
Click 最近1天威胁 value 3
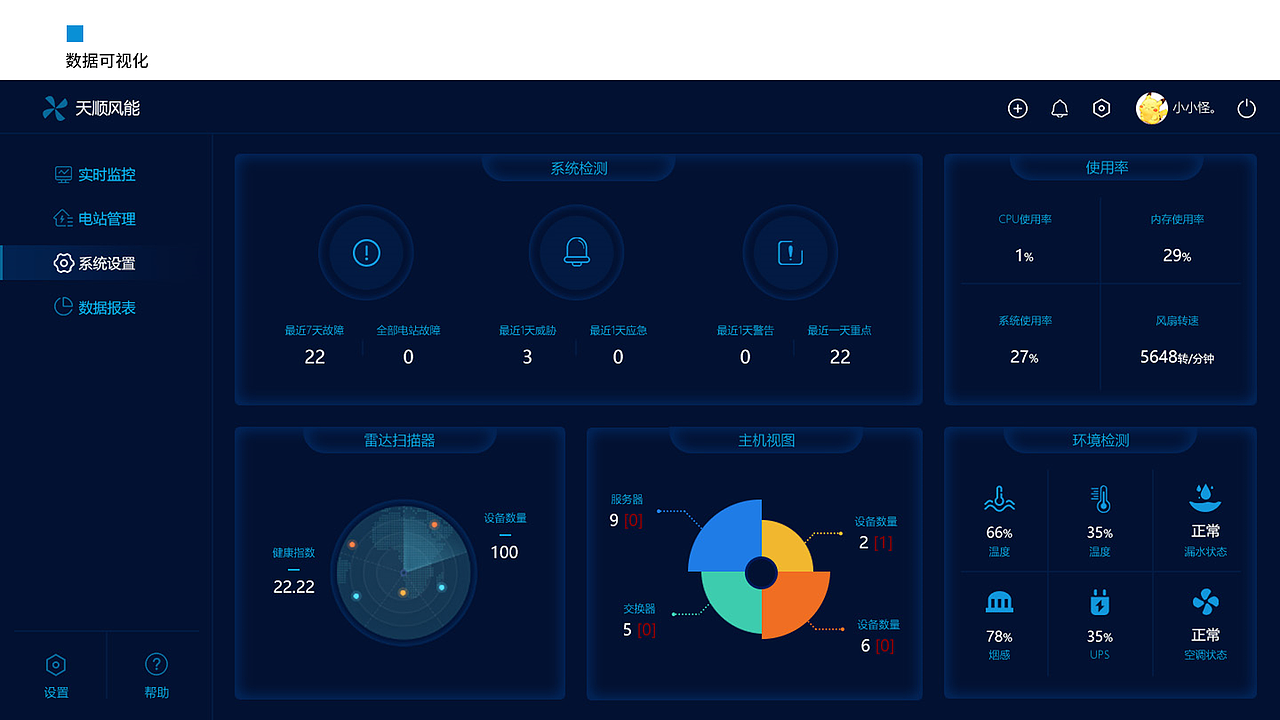[527, 357]
